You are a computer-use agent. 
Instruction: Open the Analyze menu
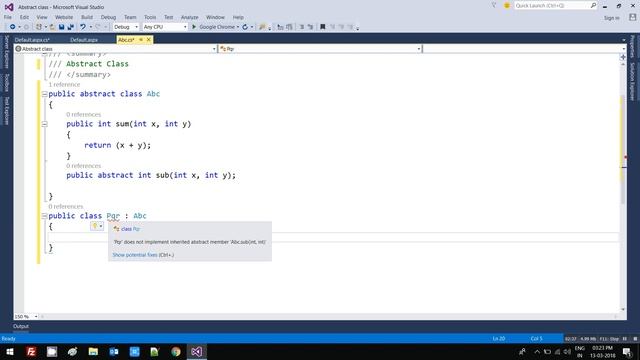(189, 17)
